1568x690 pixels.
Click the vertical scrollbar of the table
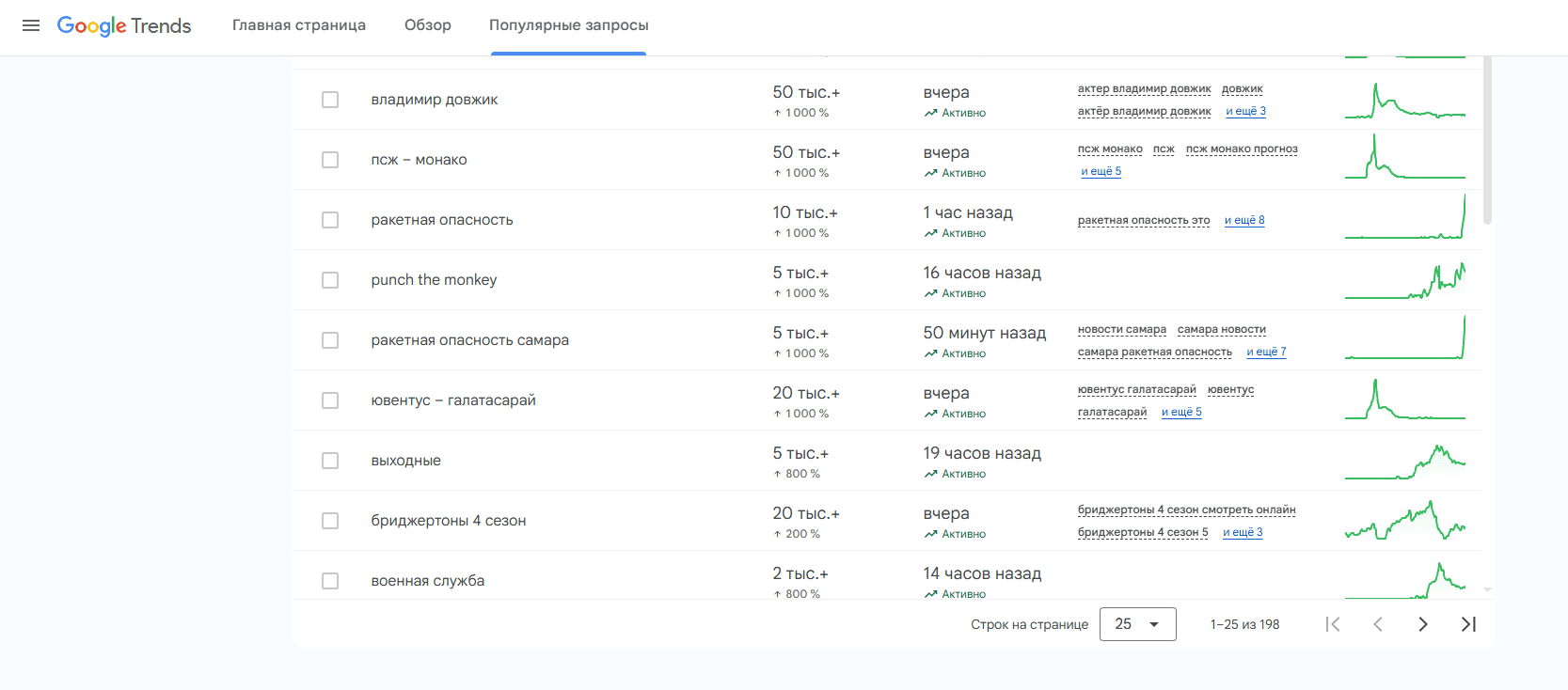tap(1487, 141)
